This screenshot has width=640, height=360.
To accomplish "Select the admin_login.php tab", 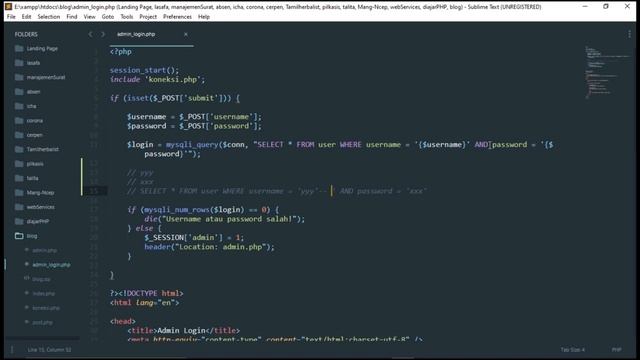I will tap(136, 34).
